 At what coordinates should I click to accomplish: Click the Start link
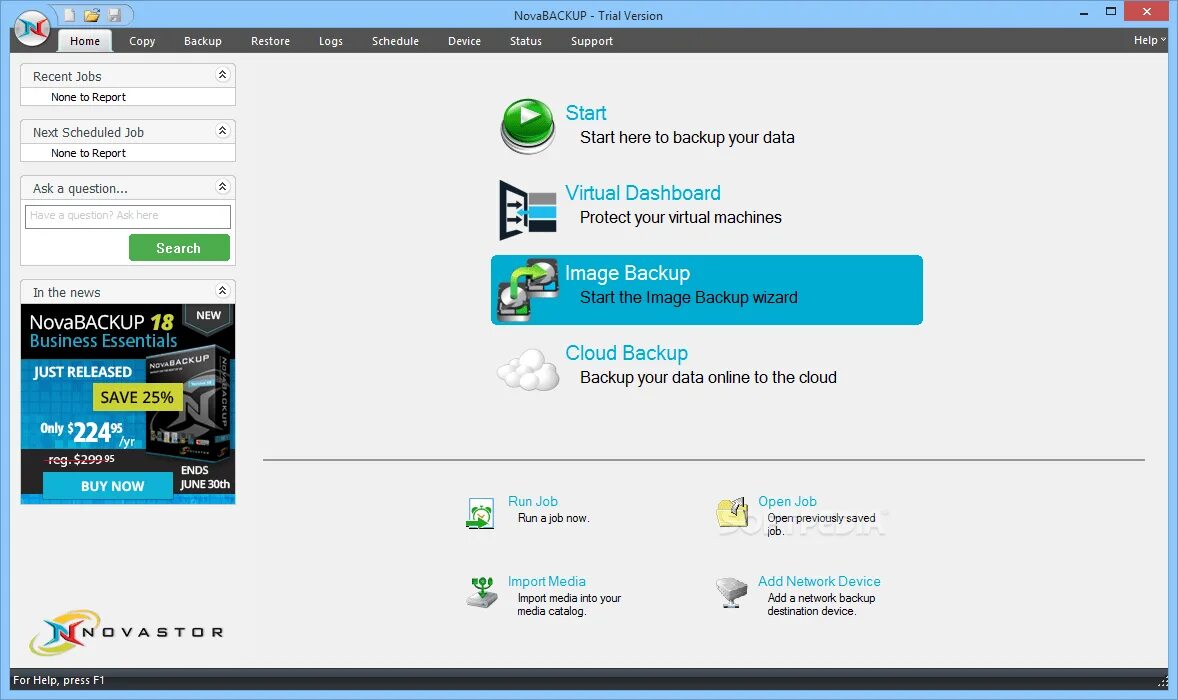pyautogui.click(x=586, y=113)
